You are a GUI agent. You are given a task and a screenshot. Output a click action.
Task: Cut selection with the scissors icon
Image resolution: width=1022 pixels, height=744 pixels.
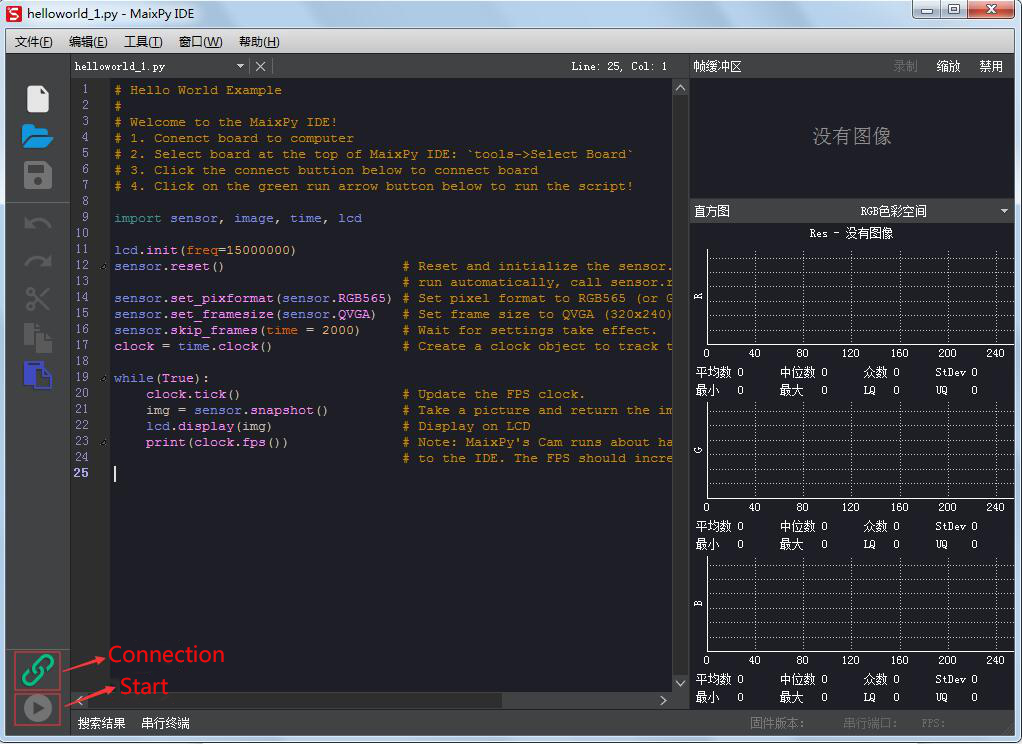click(38, 299)
